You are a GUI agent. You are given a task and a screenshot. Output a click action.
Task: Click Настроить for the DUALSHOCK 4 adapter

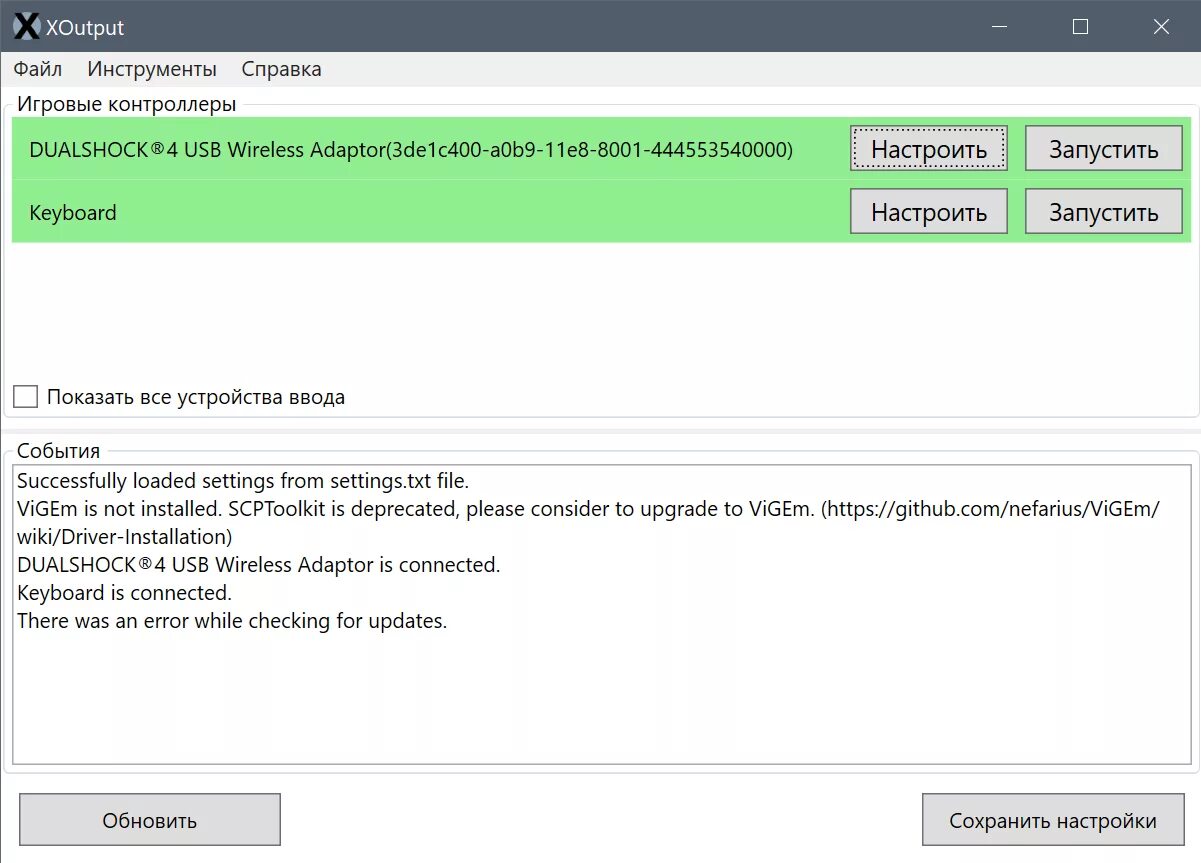(x=928, y=147)
